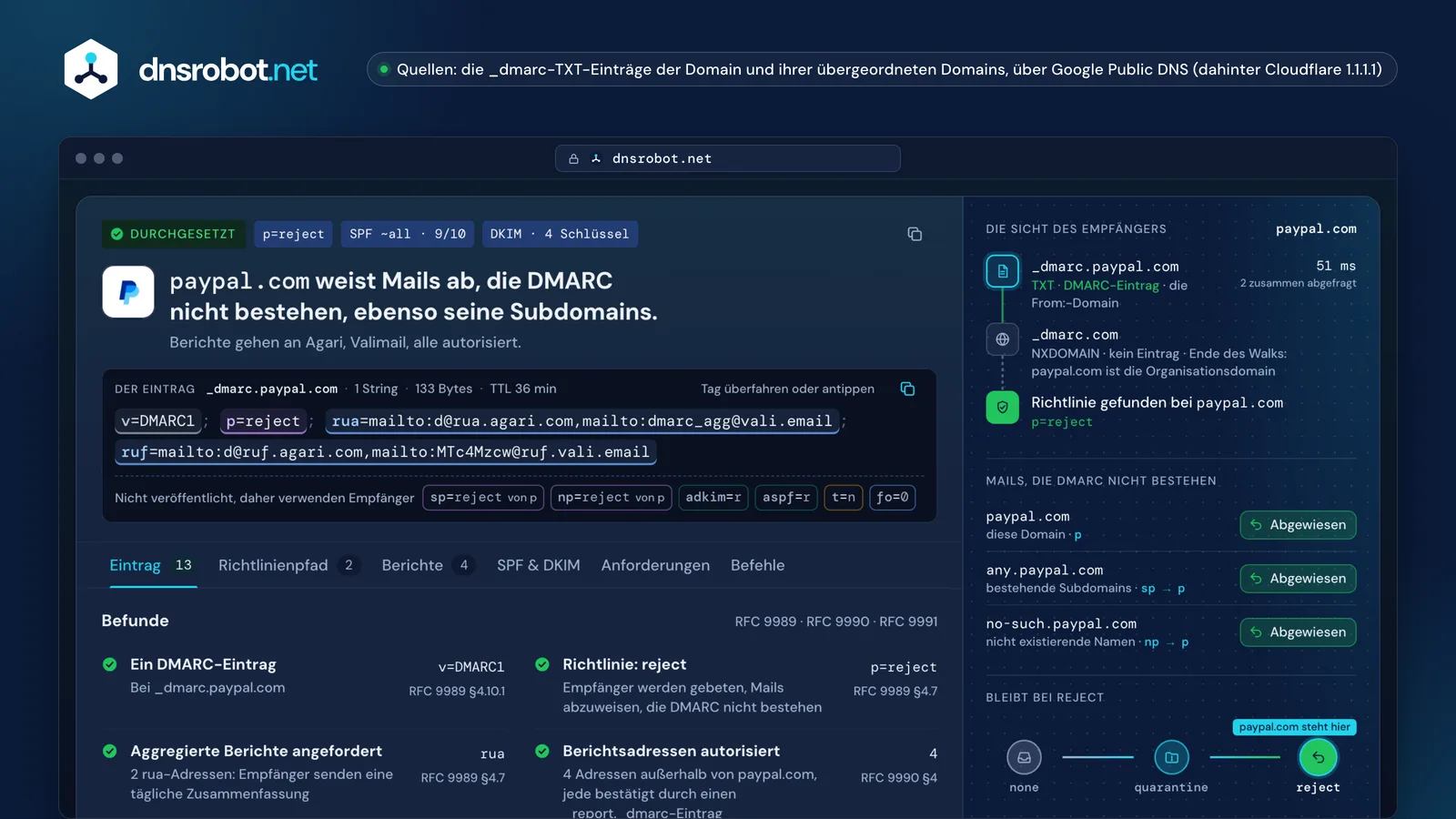Tap the rua=mailto tag in the record
The image size is (1456, 819).
tap(582, 421)
